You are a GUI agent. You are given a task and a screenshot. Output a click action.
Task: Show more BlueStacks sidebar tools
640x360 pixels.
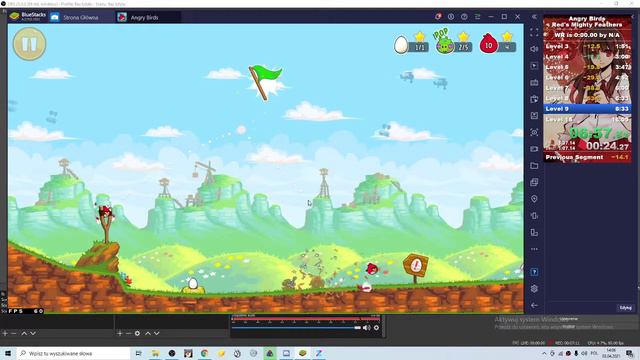point(534,249)
